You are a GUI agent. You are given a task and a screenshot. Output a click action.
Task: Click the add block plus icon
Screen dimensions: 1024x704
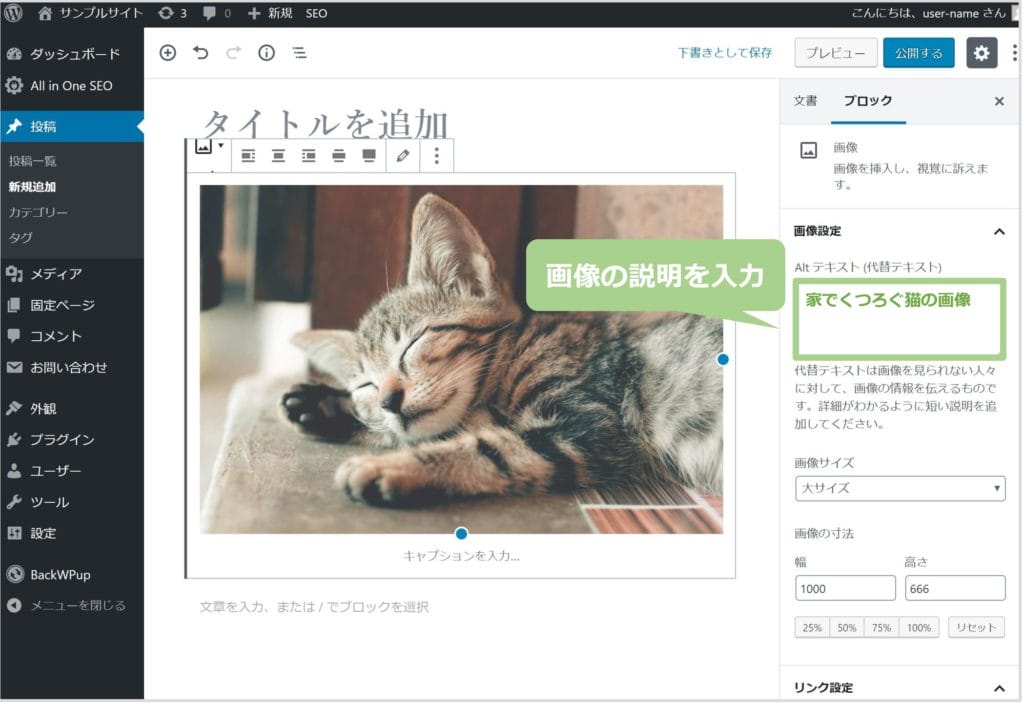point(168,53)
